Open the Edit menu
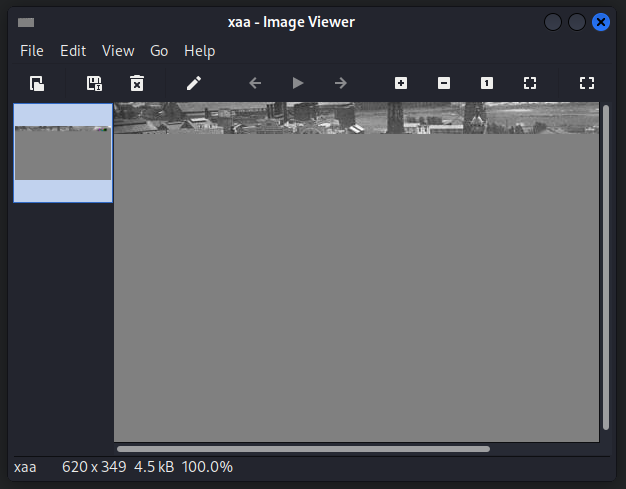Viewport: 626px width, 489px height. (73, 51)
